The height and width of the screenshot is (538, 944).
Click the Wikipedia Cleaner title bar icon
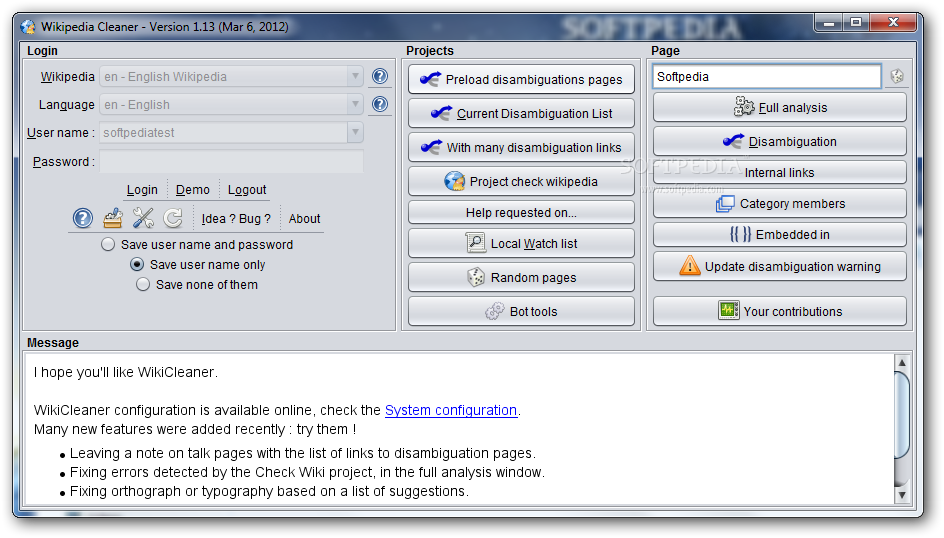coord(28,26)
